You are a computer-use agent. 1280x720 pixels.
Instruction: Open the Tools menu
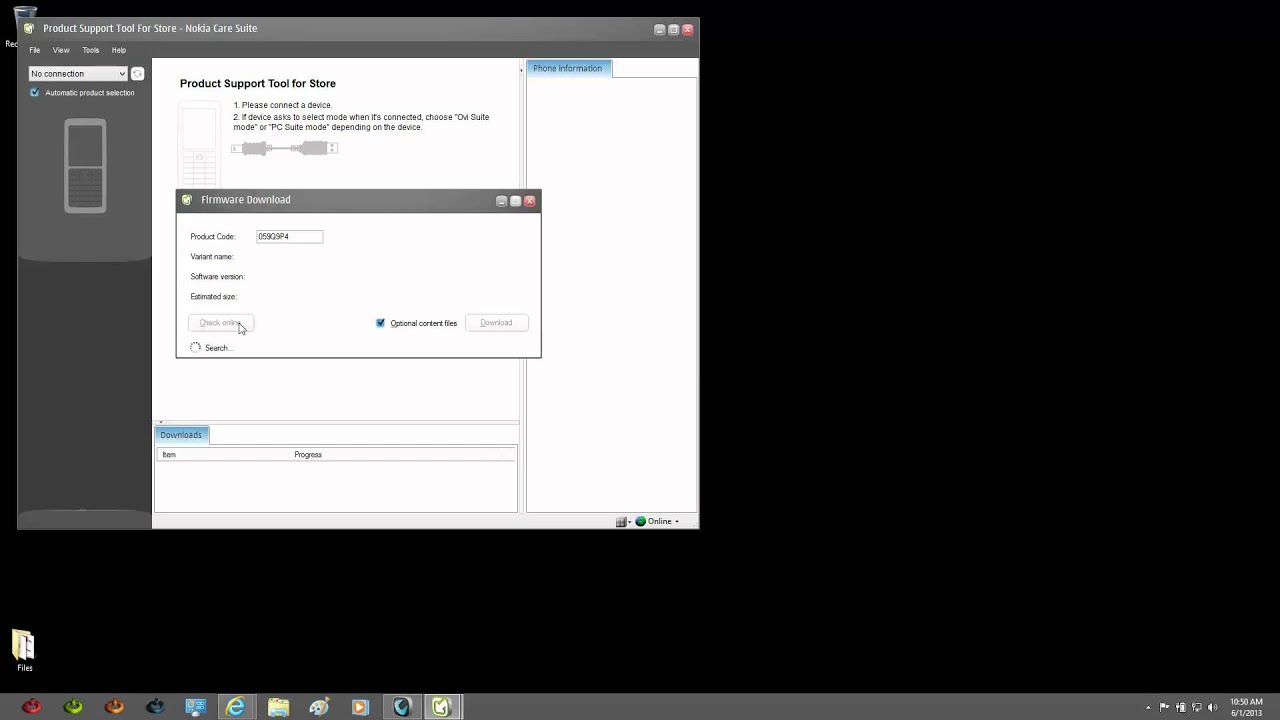click(90, 50)
